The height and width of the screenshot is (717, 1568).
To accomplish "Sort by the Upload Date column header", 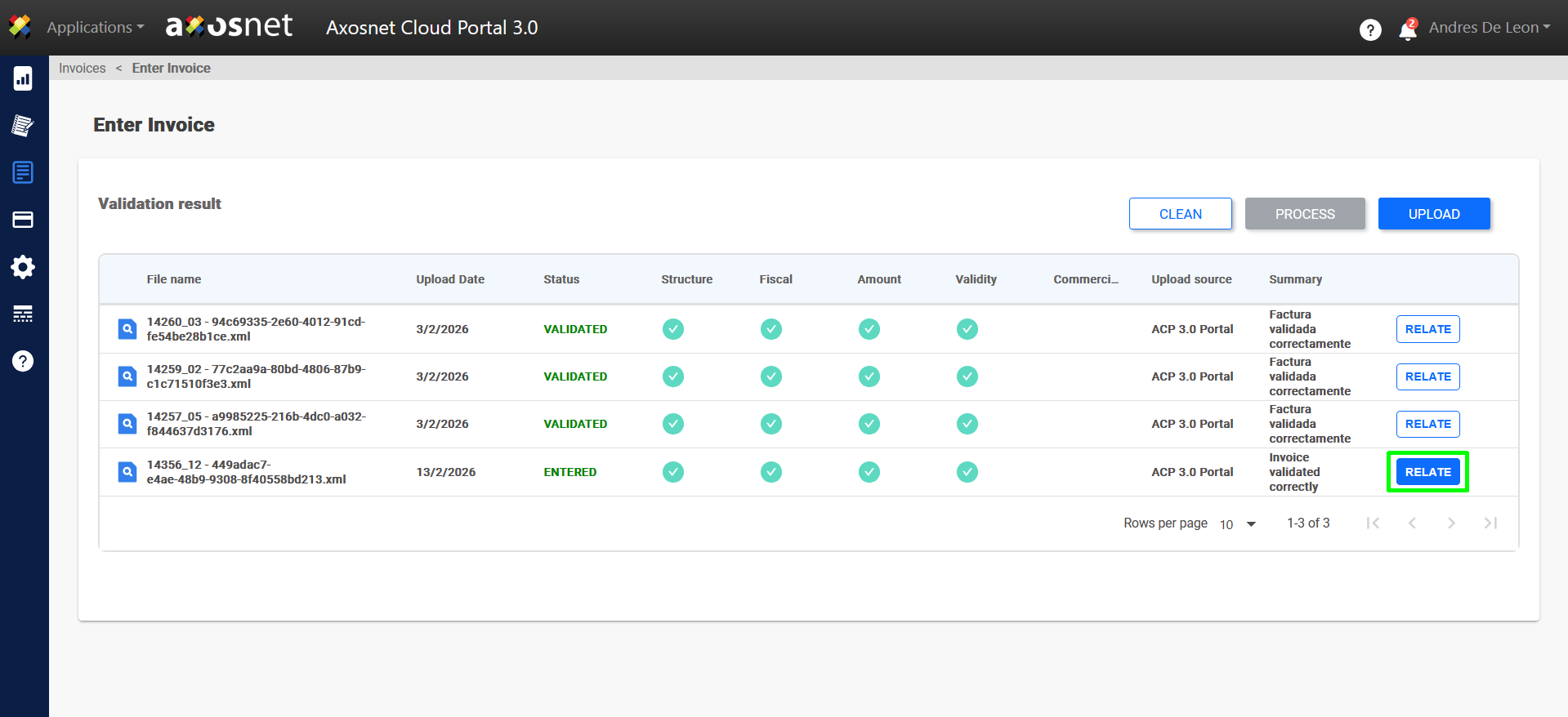I will point(450,279).
